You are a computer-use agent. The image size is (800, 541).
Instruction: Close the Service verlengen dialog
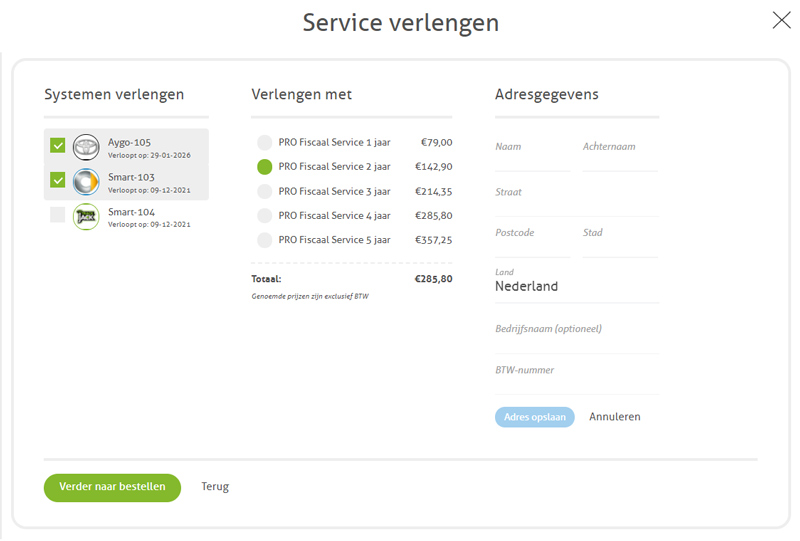tap(781, 21)
